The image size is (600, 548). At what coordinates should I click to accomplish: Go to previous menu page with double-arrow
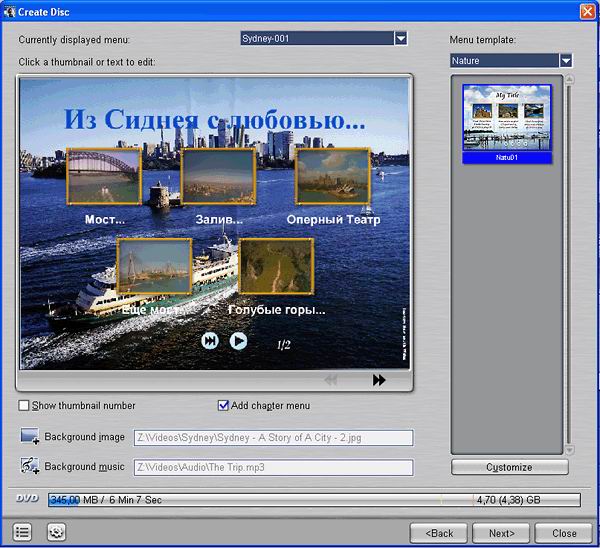tap(331, 380)
